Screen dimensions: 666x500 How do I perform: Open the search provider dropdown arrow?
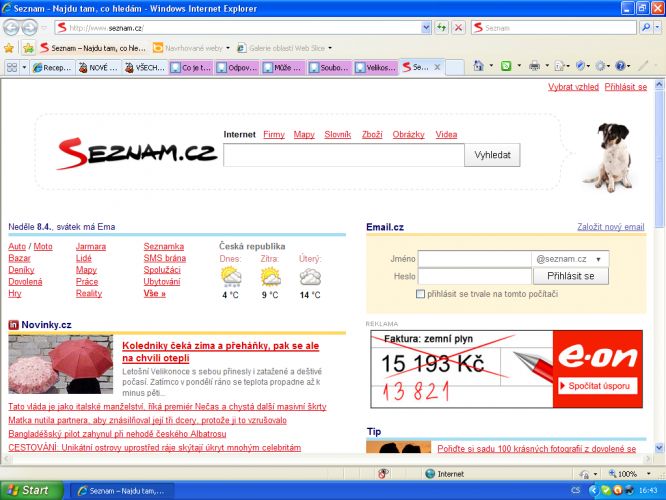pos(658,28)
